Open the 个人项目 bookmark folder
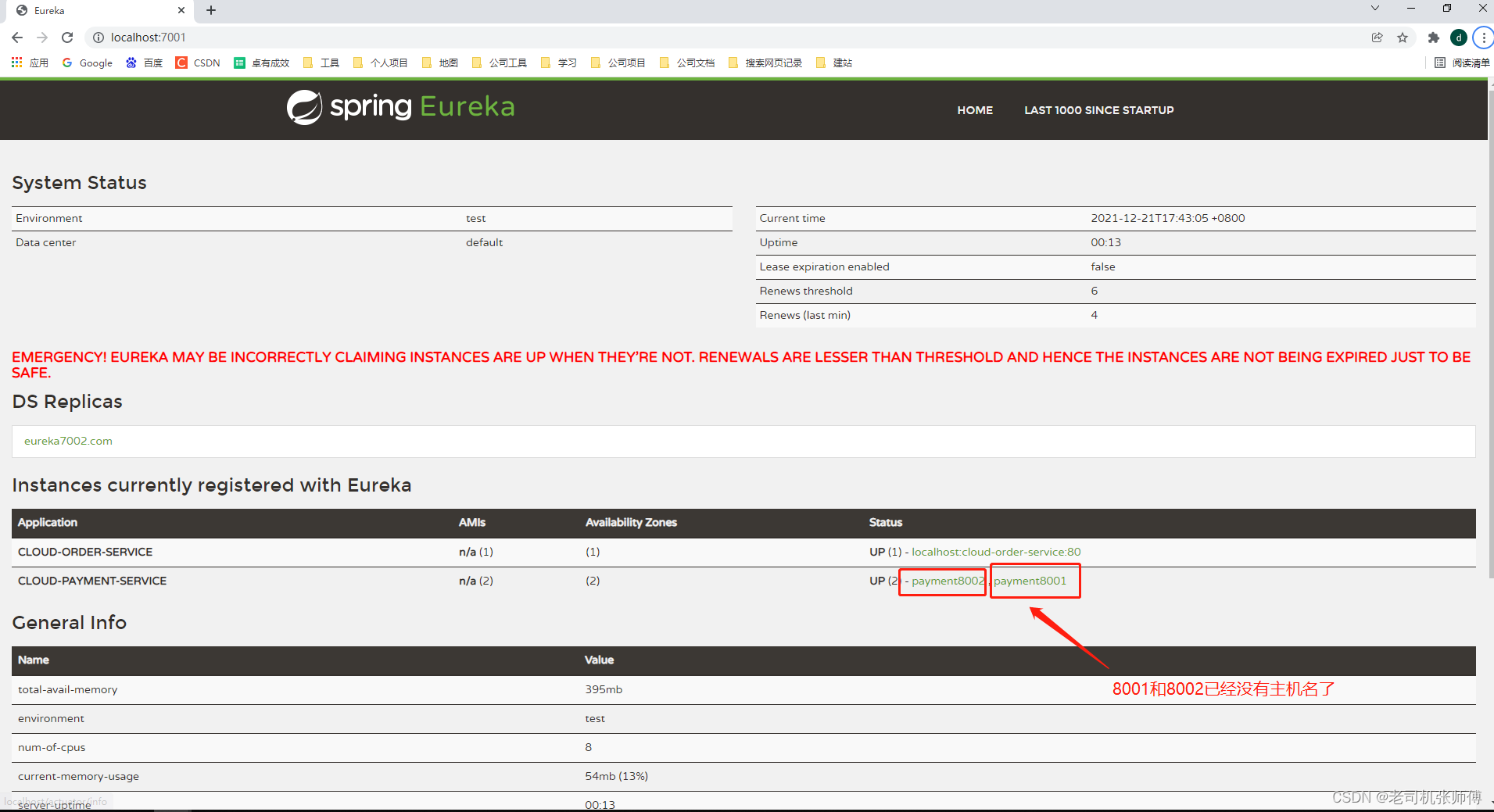This screenshot has width=1494, height=812. pyautogui.click(x=381, y=63)
